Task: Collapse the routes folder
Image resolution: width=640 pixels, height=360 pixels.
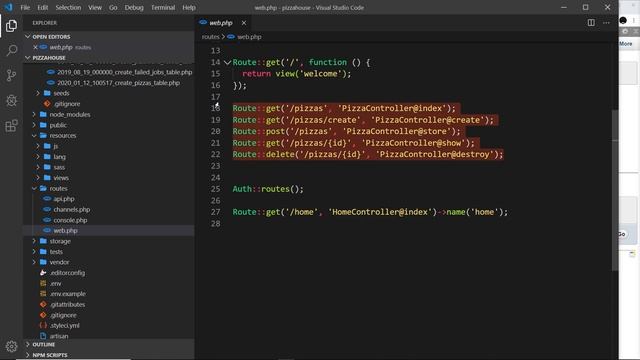Action: tap(58, 189)
